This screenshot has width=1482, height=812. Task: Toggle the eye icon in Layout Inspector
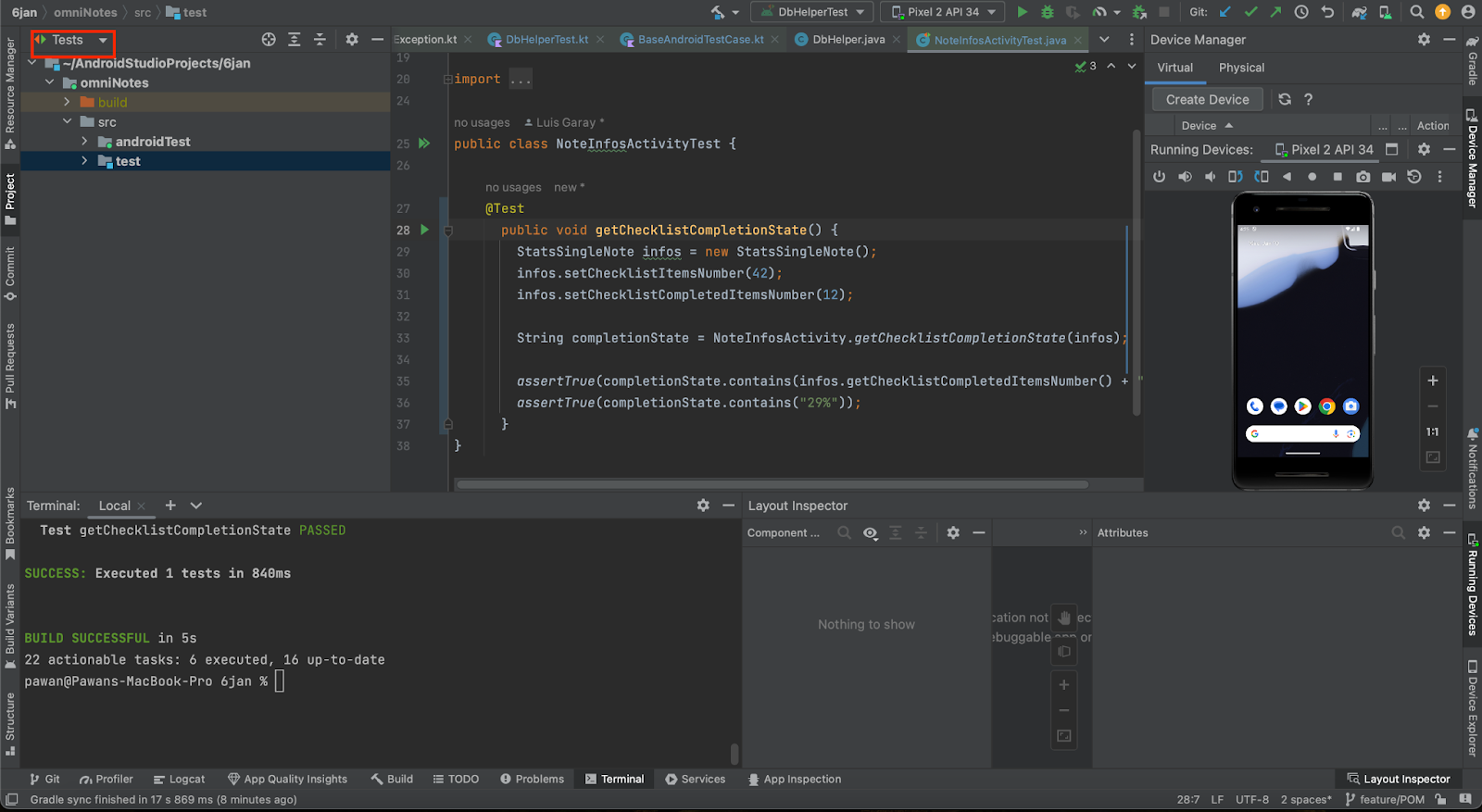[870, 533]
